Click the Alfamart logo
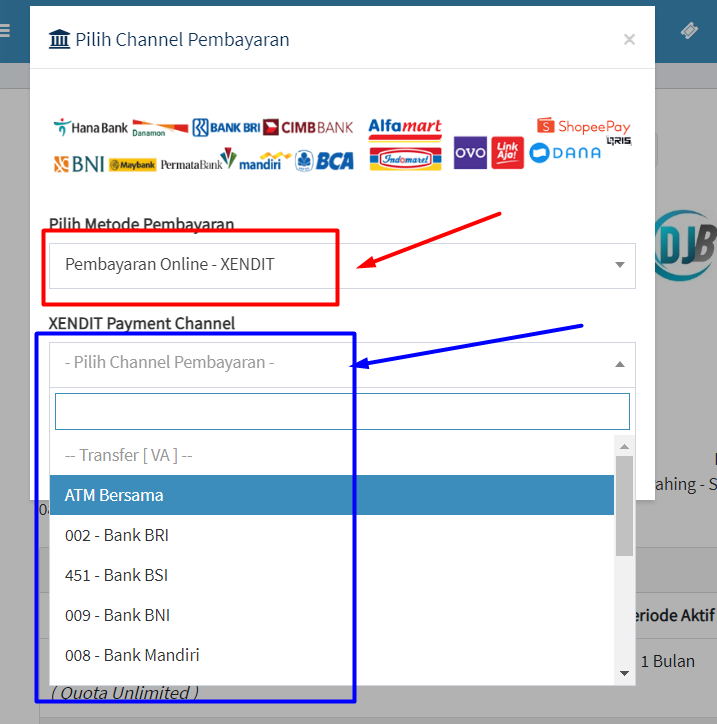The height and width of the screenshot is (724, 717). 405,129
